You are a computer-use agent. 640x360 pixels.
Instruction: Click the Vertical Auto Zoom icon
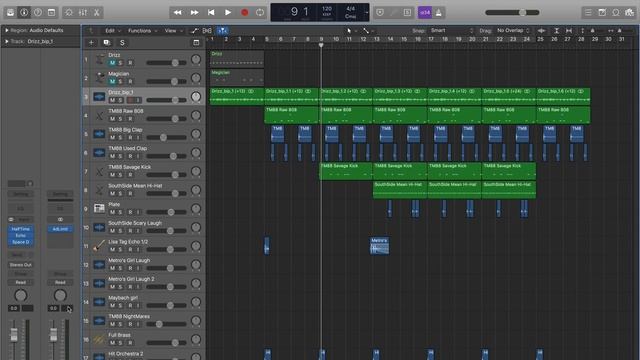(x=556, y=31)
